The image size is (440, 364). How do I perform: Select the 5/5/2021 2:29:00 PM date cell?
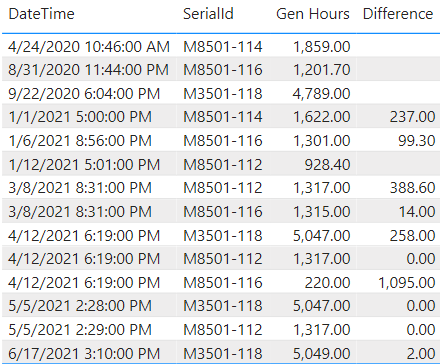pos(80,330)
